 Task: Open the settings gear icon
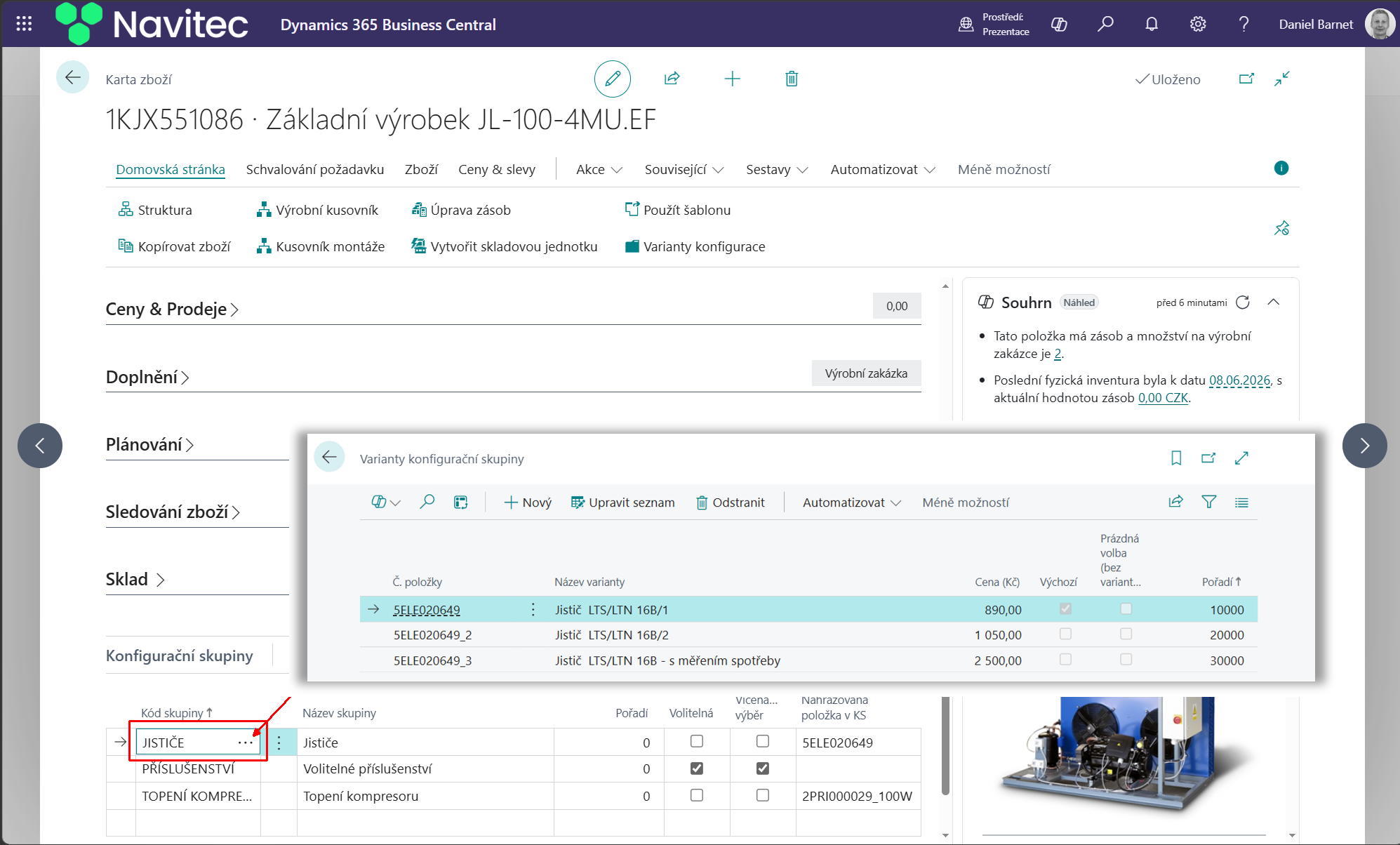[x=1198, y=25]
